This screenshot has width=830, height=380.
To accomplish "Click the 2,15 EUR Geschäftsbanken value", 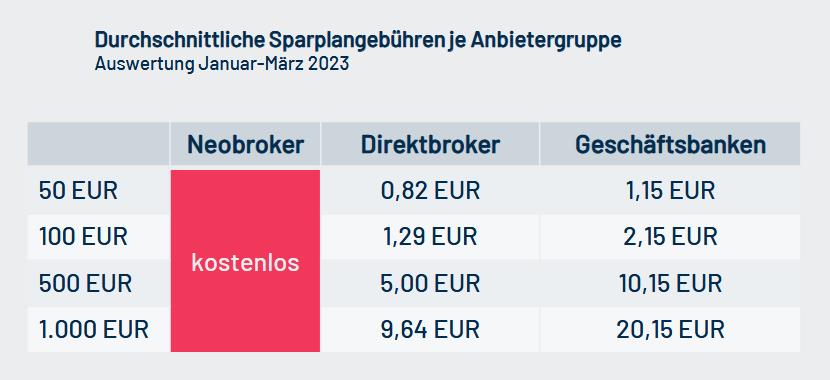I will click(670, 237).
